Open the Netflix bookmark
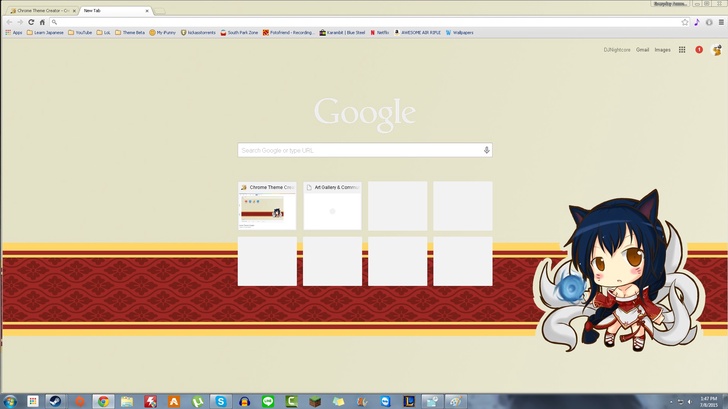 point(379,32)
